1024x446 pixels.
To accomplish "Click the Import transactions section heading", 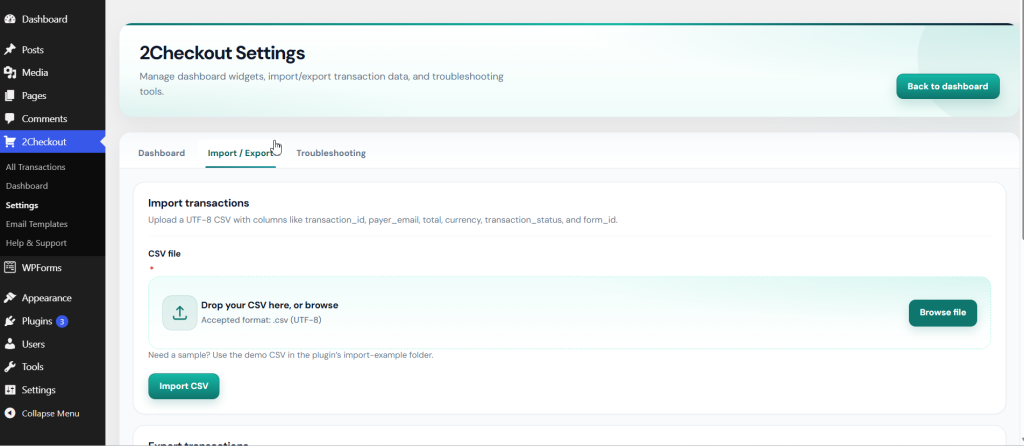I will point(199,203).
